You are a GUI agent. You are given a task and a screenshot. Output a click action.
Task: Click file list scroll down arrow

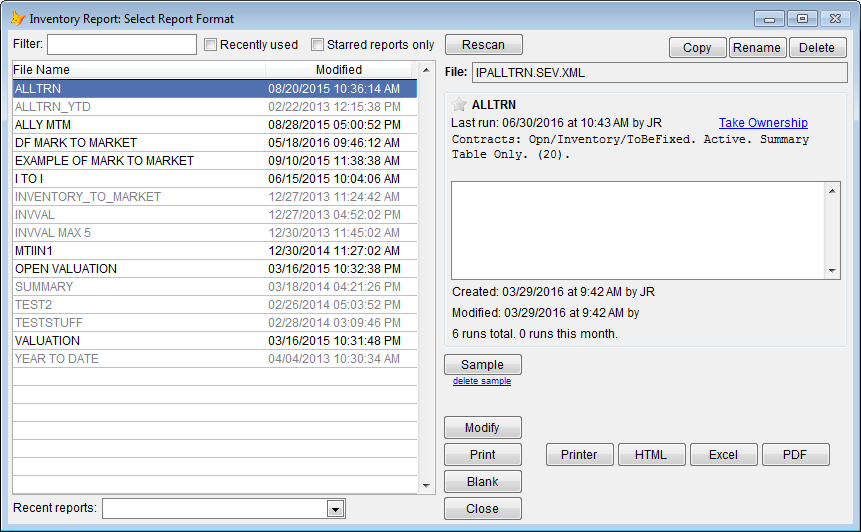click(426, 485)
